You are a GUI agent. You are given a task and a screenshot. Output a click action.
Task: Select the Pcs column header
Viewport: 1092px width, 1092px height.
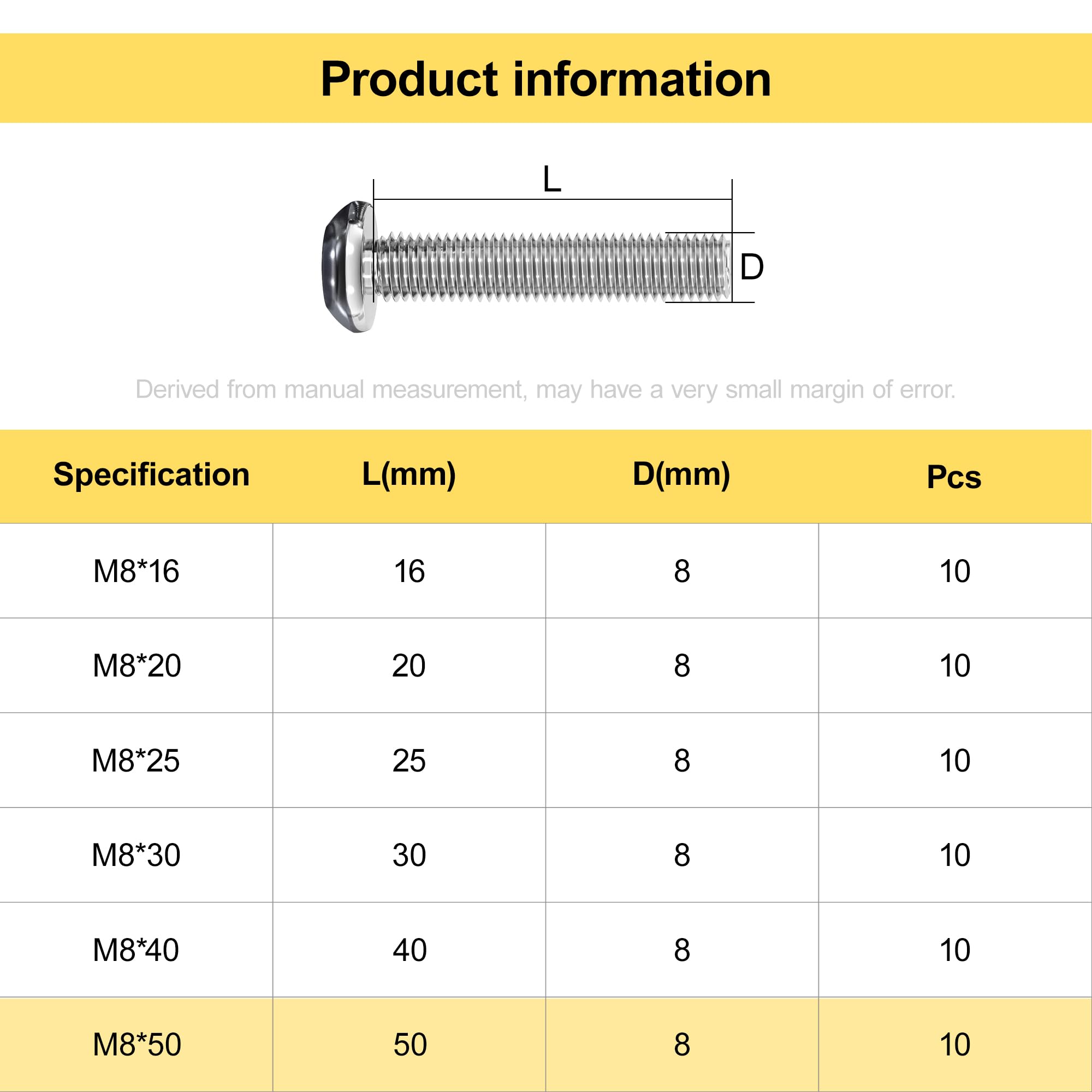point(954,477)
